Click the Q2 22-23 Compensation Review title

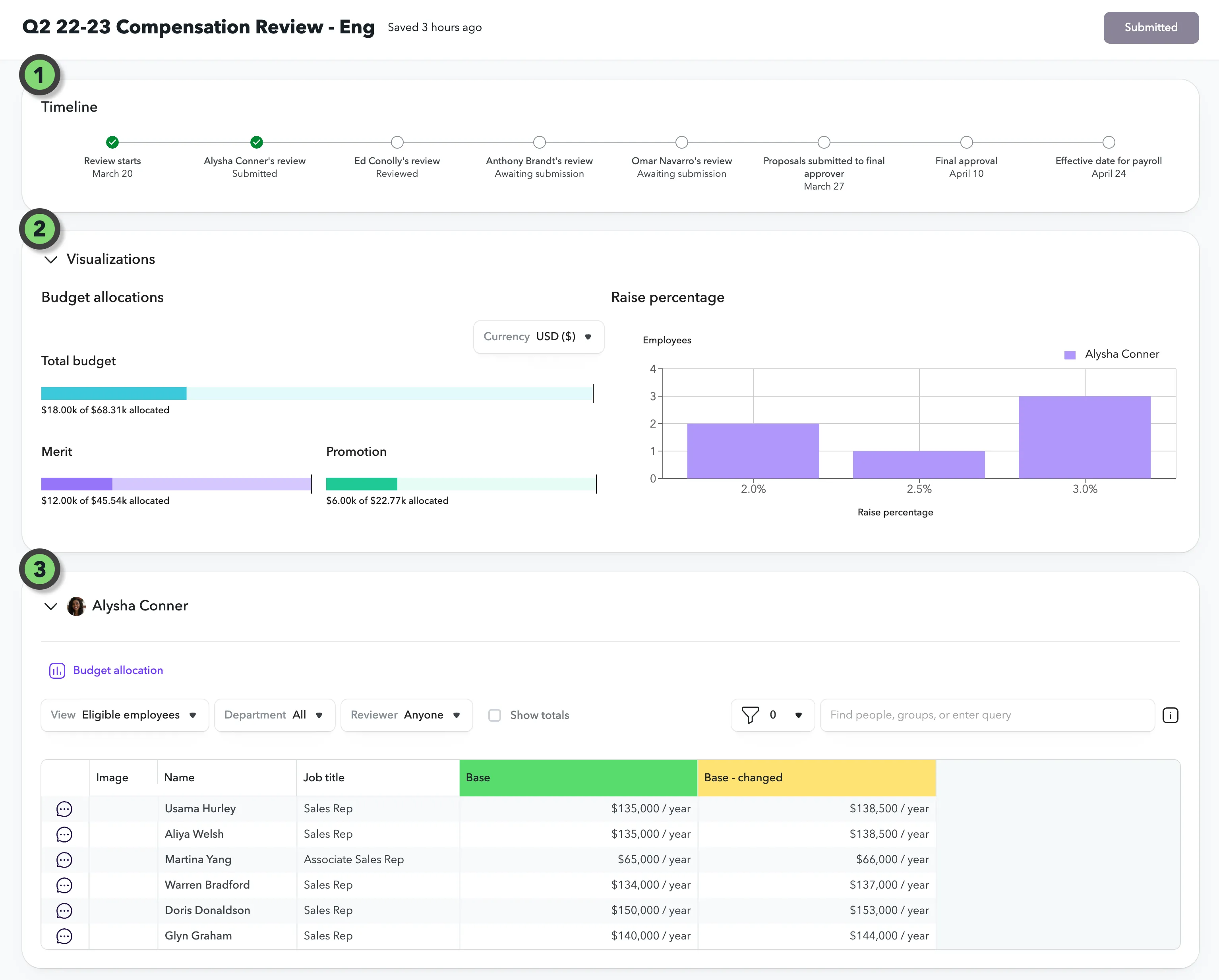[x=198, y=27]
